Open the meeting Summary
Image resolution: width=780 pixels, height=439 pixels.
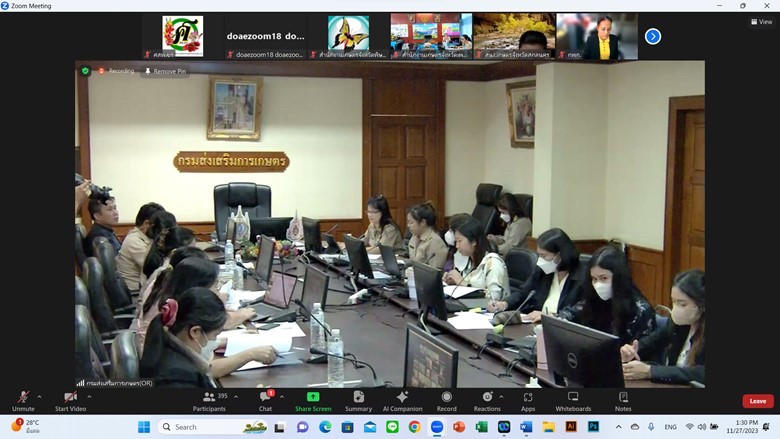(x=358, y=400)
